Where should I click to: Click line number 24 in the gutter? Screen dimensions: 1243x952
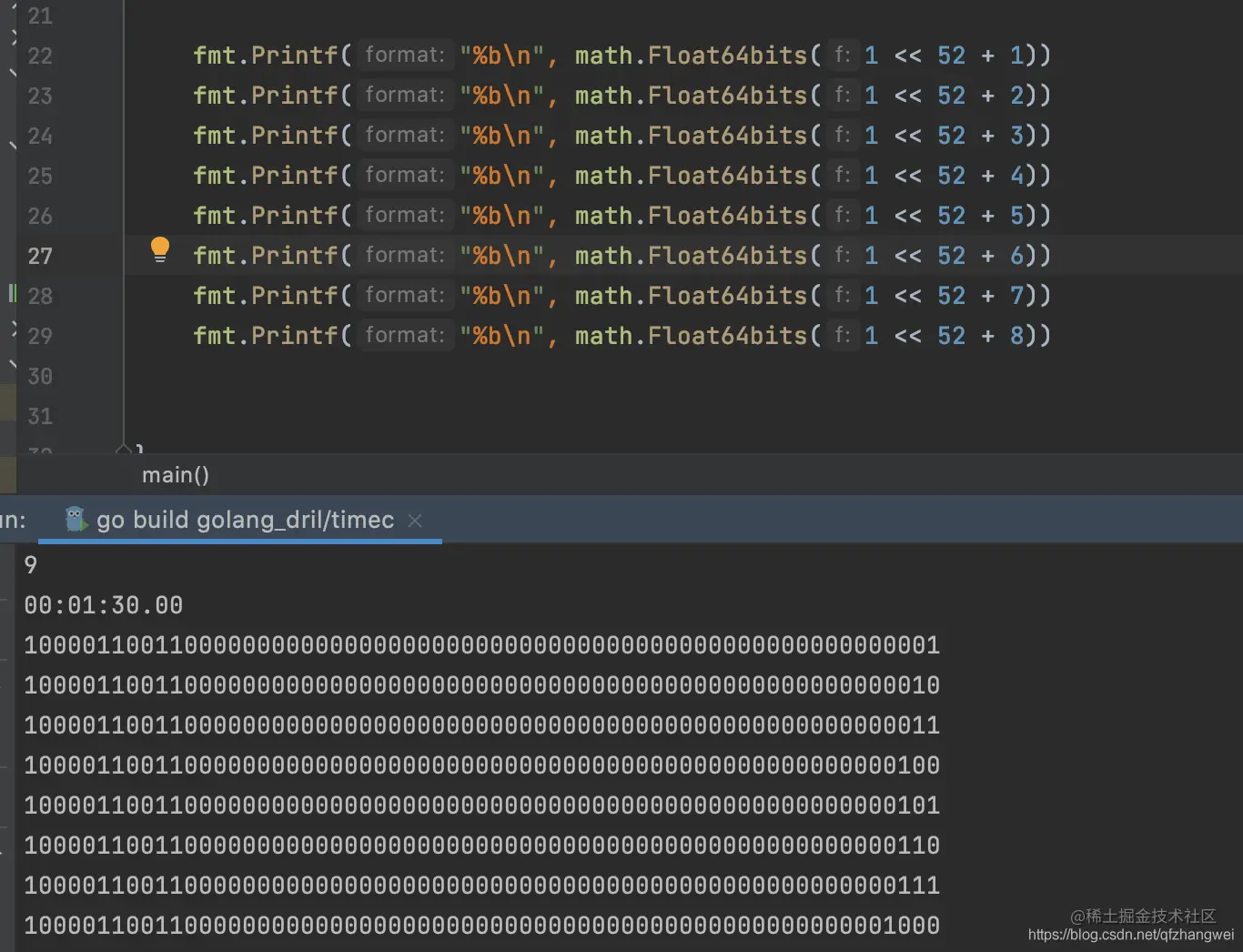point(40,137)
